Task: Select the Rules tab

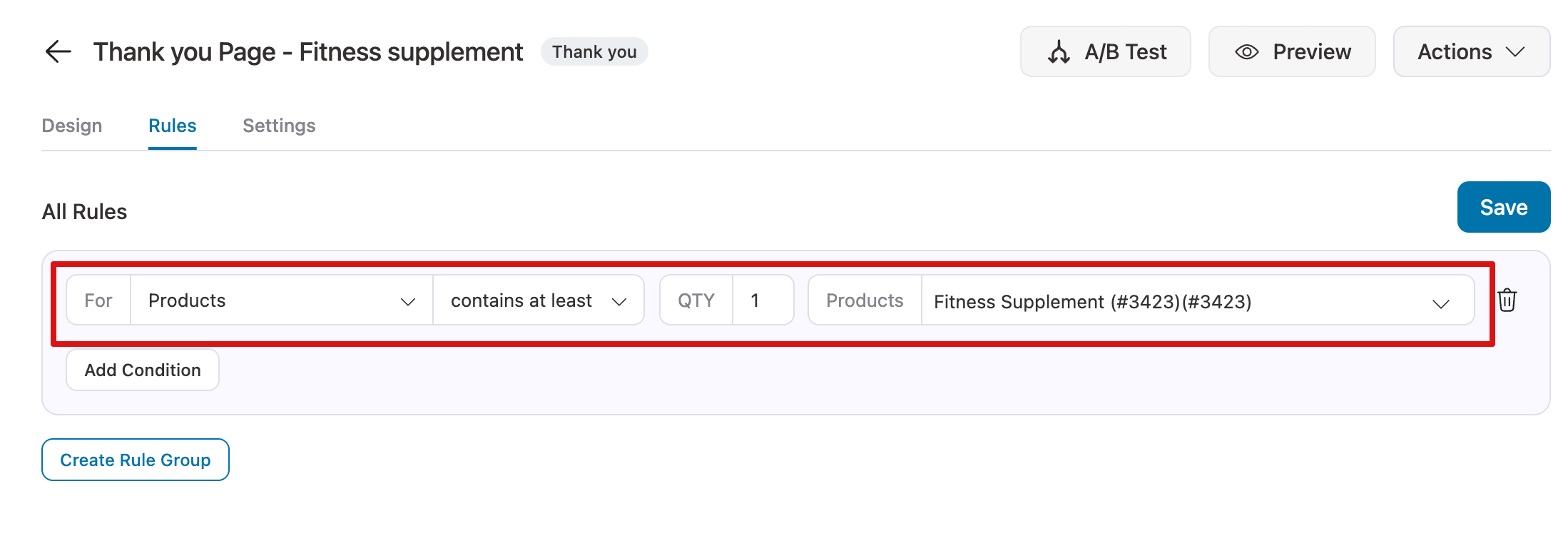Action: [x=172, y=126]
